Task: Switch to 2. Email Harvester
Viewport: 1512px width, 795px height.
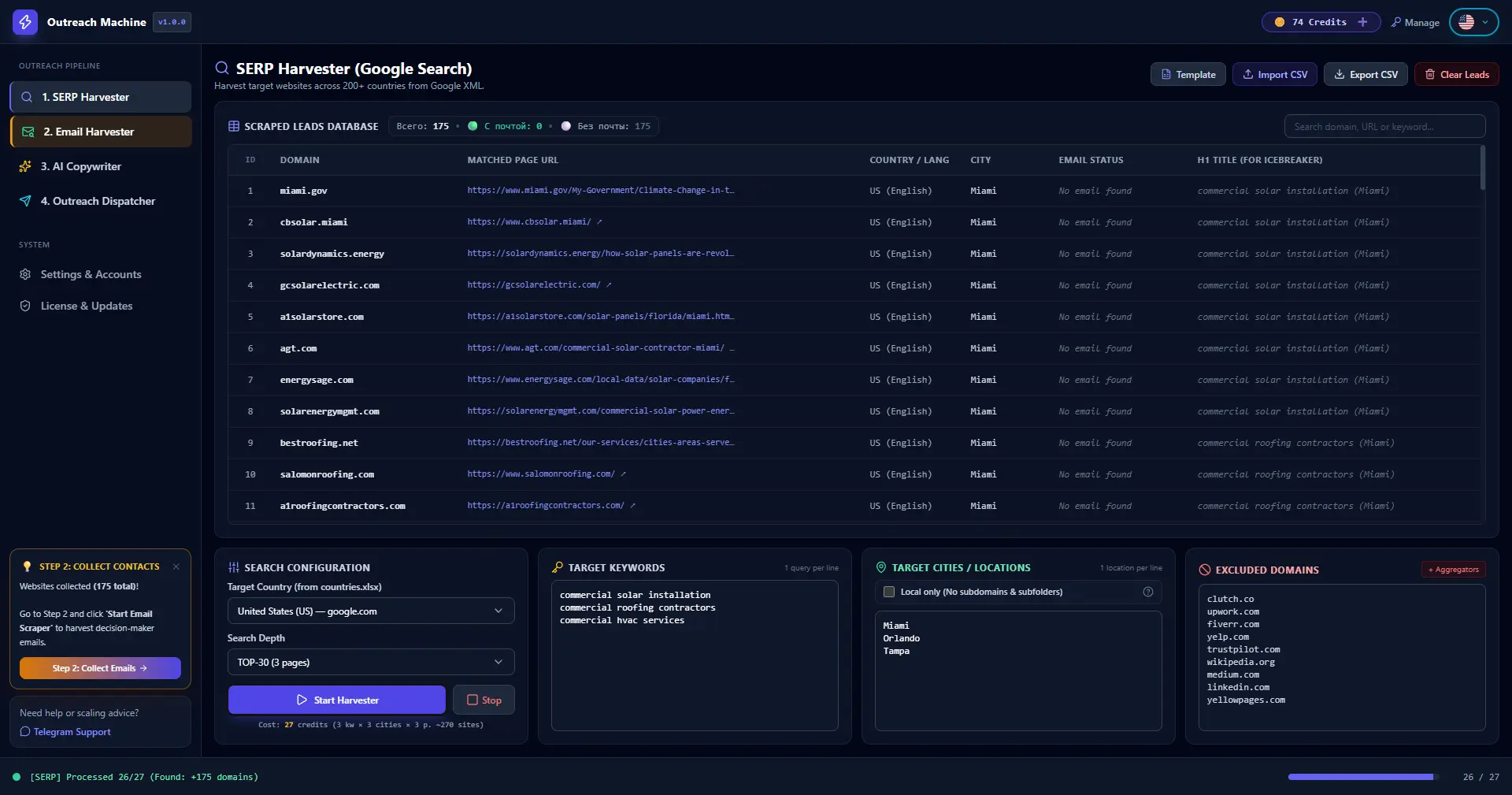Action: pos(101,132)
